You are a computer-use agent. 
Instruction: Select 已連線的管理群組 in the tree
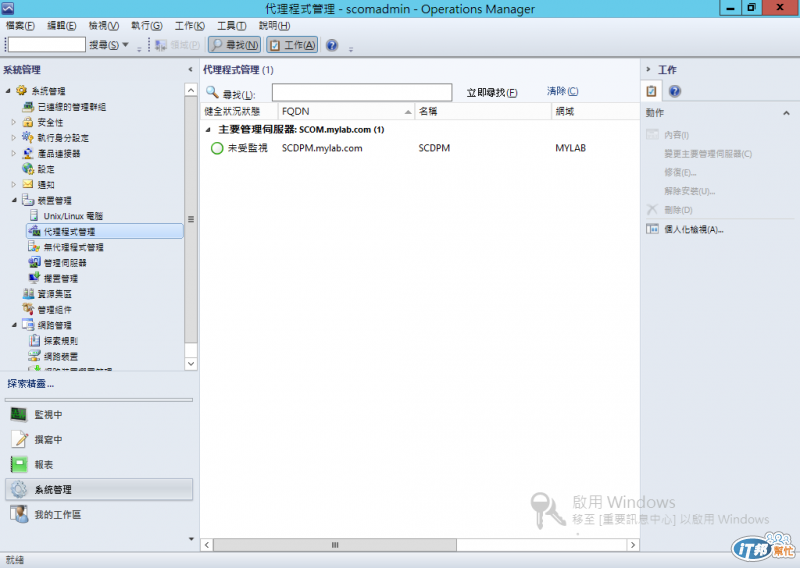71,107
